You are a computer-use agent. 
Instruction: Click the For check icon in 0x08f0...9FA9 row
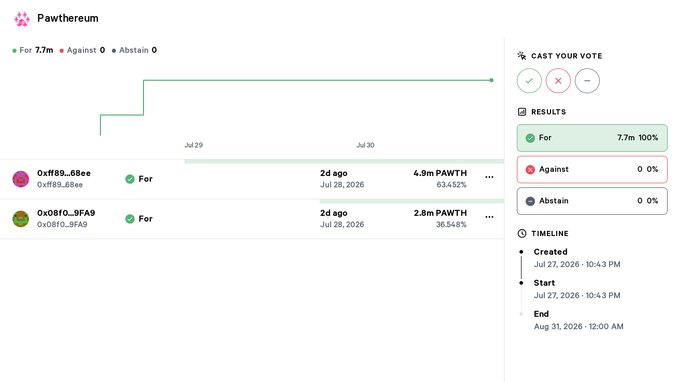click(x=130, y=219)
